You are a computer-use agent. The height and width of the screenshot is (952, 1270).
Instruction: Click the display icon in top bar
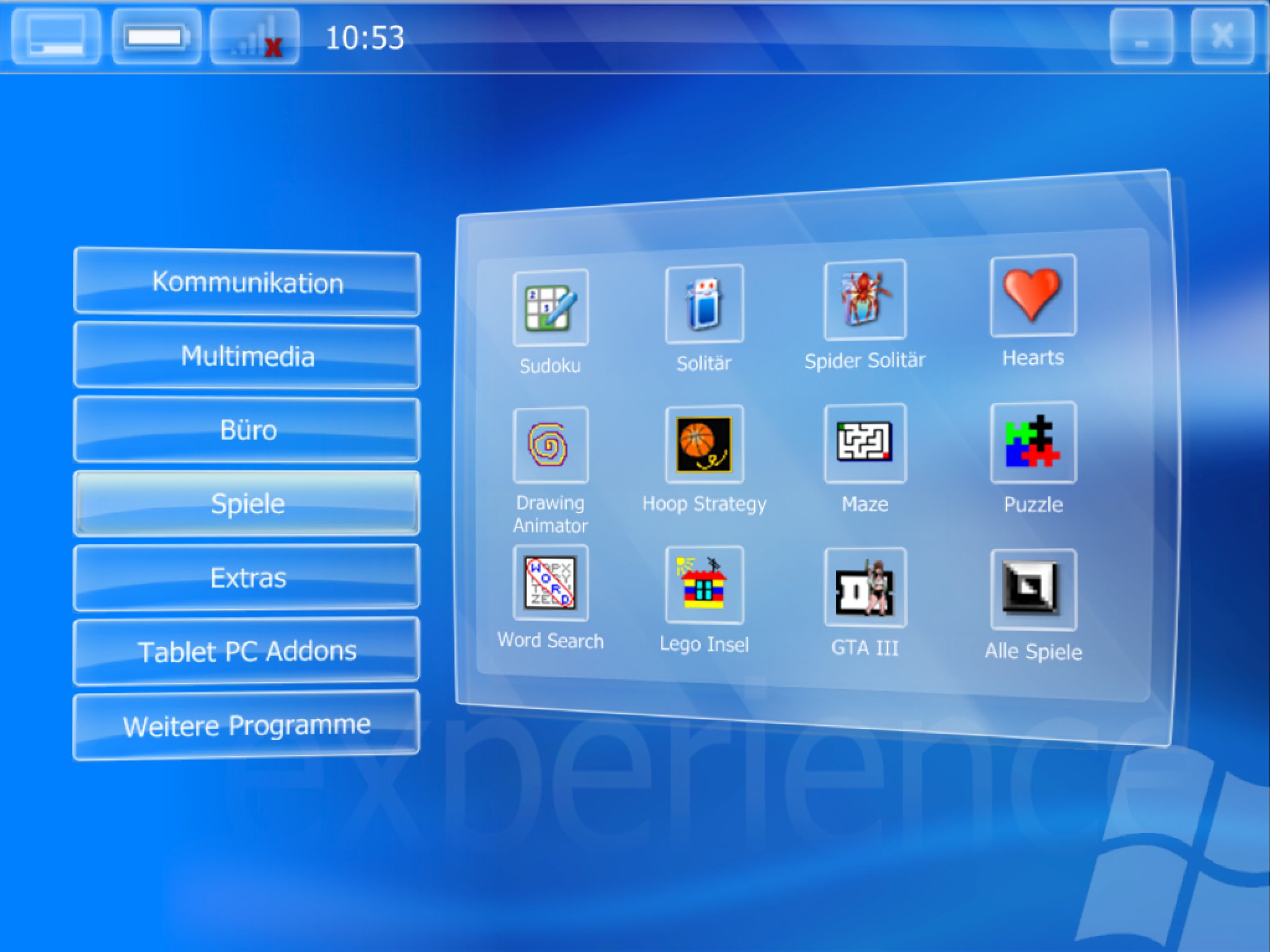click(x=56, y=36)
